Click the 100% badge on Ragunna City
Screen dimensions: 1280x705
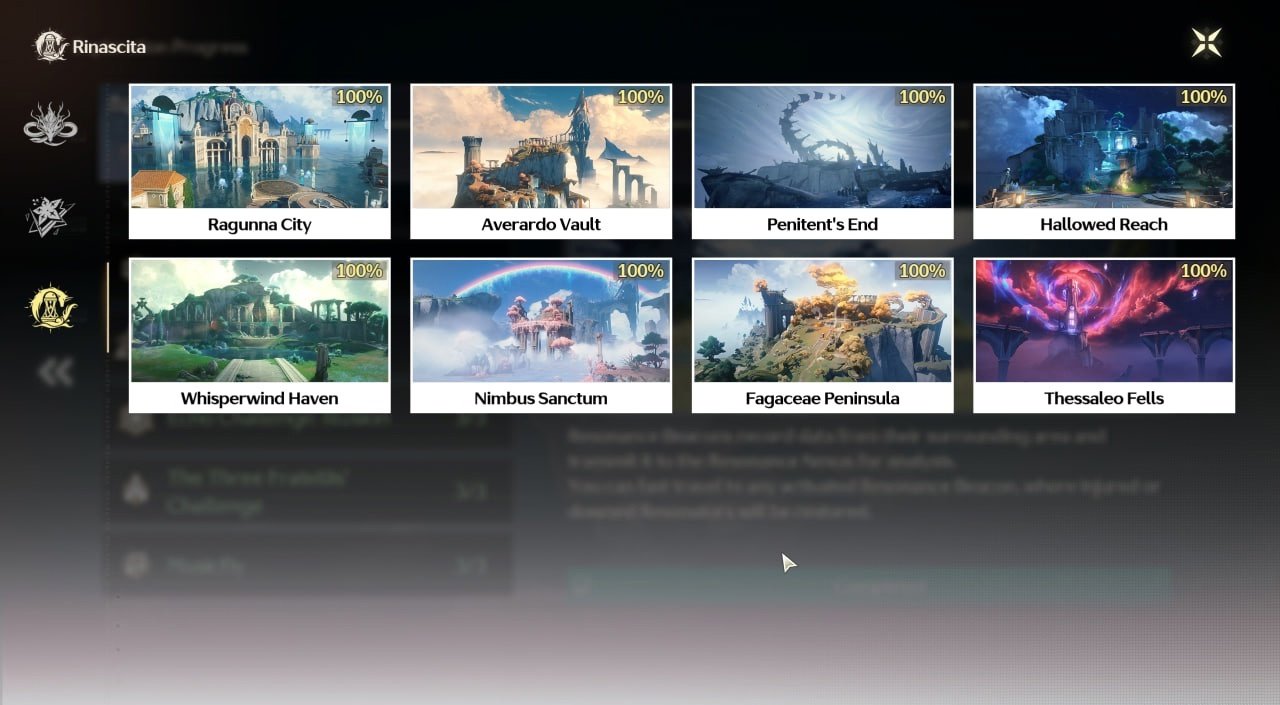coord(359,97)
